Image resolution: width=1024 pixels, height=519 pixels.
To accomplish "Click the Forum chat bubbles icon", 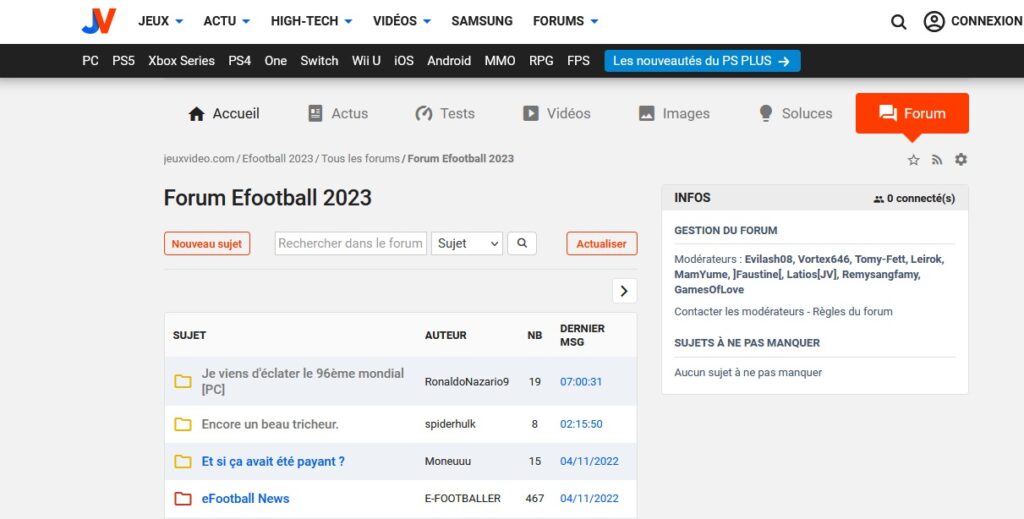I will pos(888,114).
